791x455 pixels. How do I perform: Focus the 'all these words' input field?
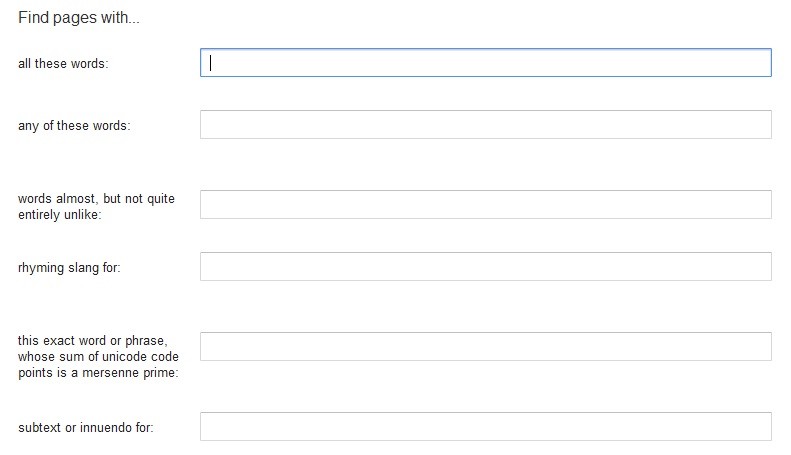[x=485, y=63]
